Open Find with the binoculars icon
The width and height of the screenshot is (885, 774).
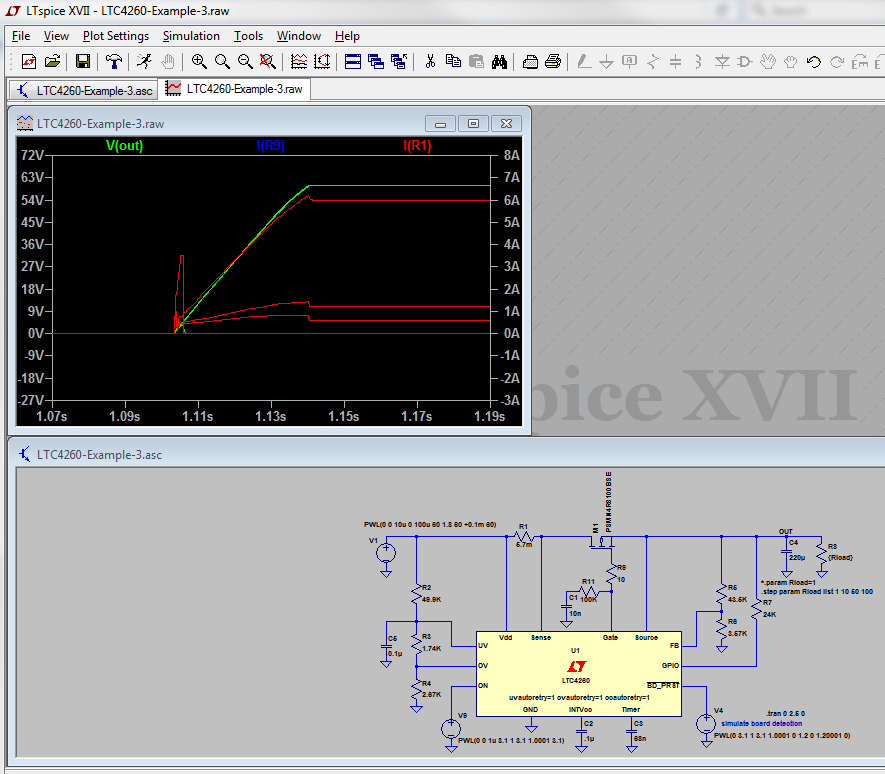pos(500,61)
